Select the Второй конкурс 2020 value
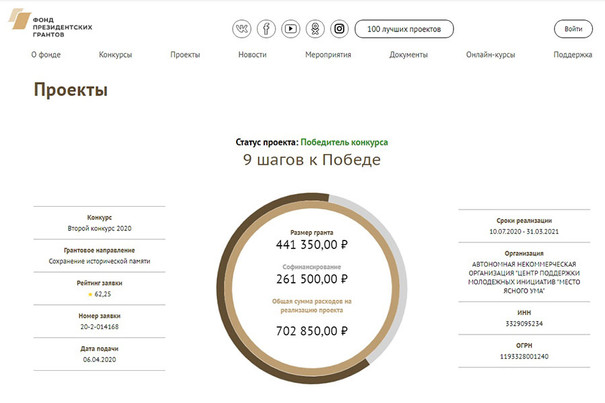This screenshot has height=403, width=605. pyautogui.click(x=100, y=229)
